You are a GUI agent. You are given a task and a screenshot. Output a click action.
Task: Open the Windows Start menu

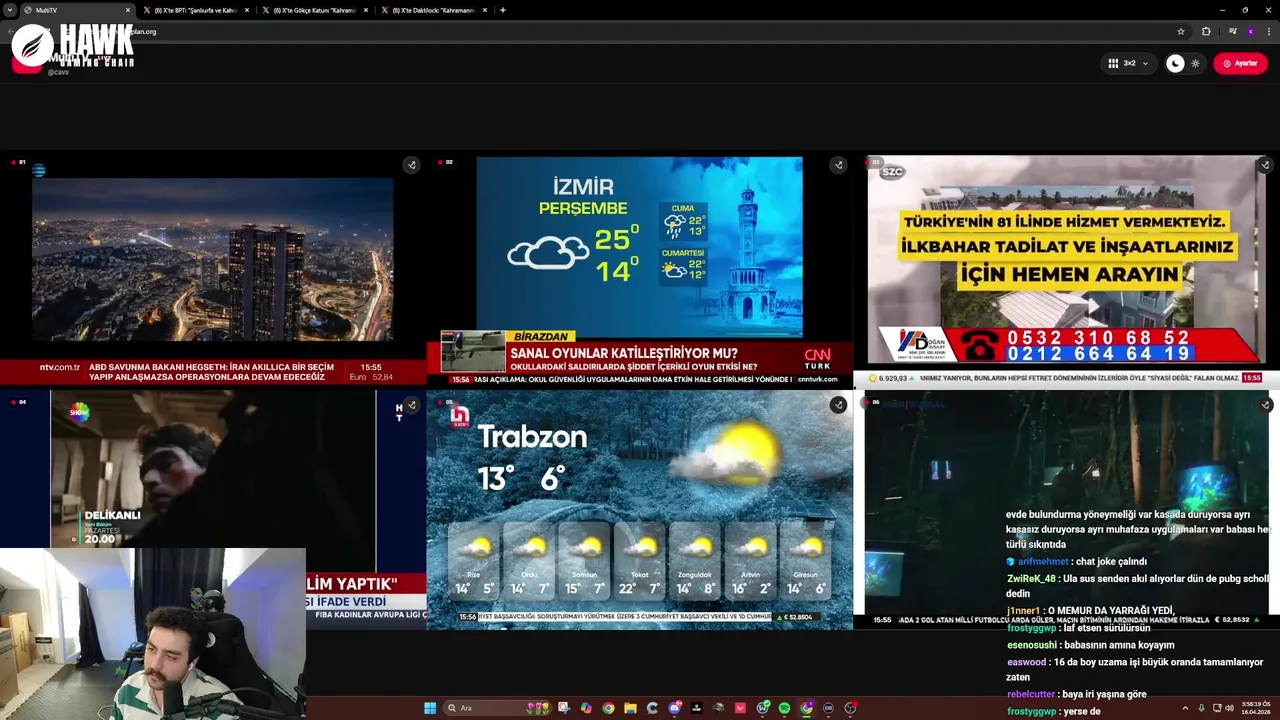pos(430,708)
